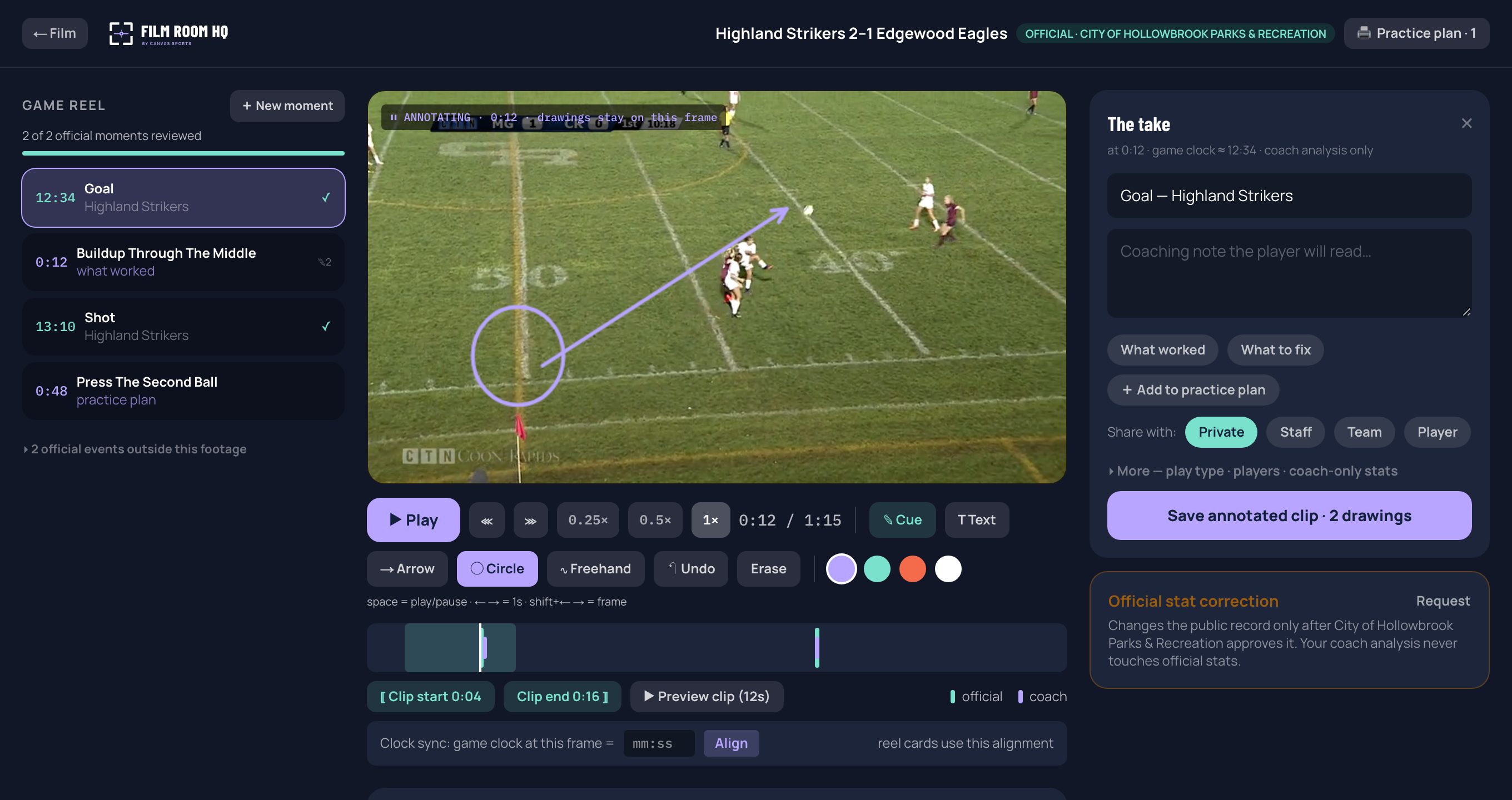Pick the orange-red drawing color

pyautogui.click(x=912, y=569)
